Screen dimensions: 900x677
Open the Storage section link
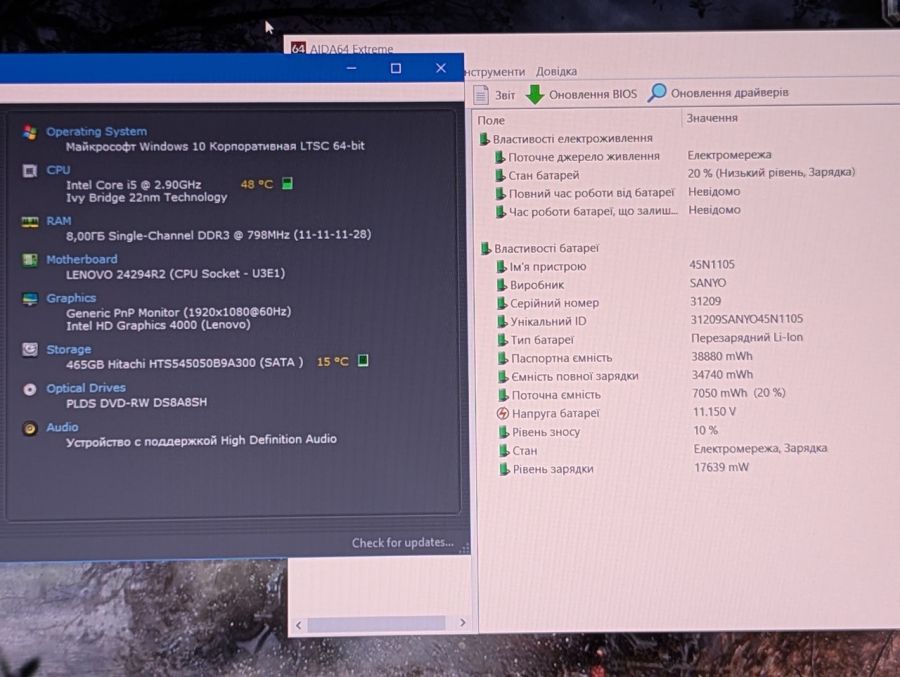coord(68,349)
